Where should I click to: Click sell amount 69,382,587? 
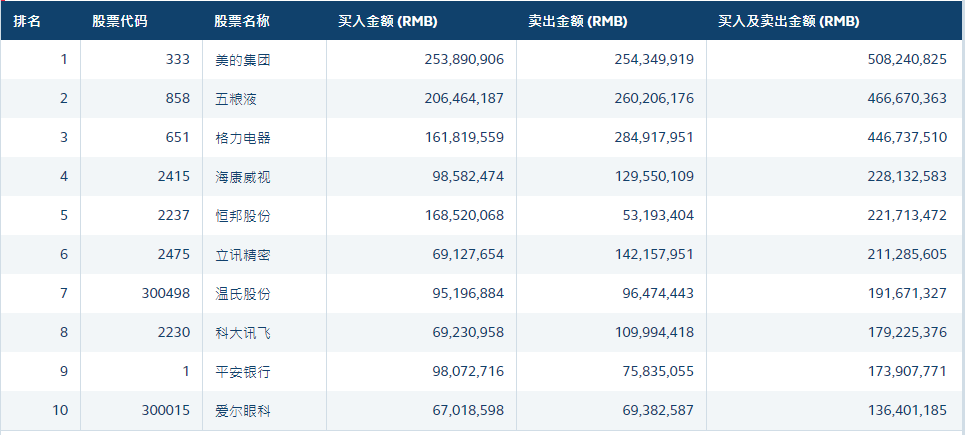[x=659, y=410]
